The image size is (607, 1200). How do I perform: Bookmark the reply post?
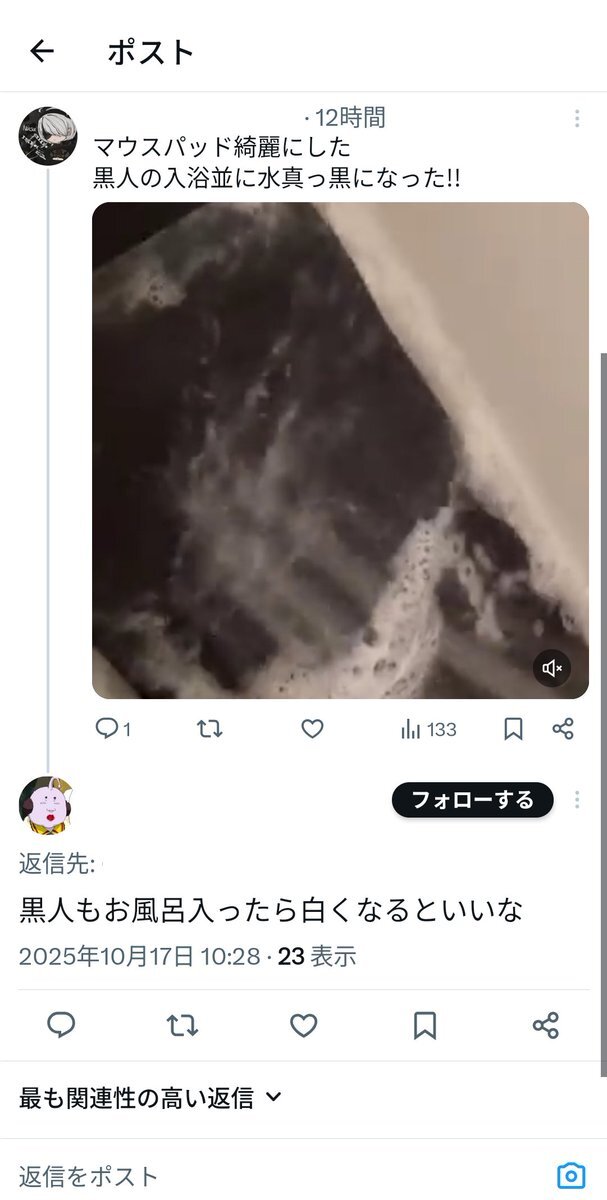[x=425, y=1025]
